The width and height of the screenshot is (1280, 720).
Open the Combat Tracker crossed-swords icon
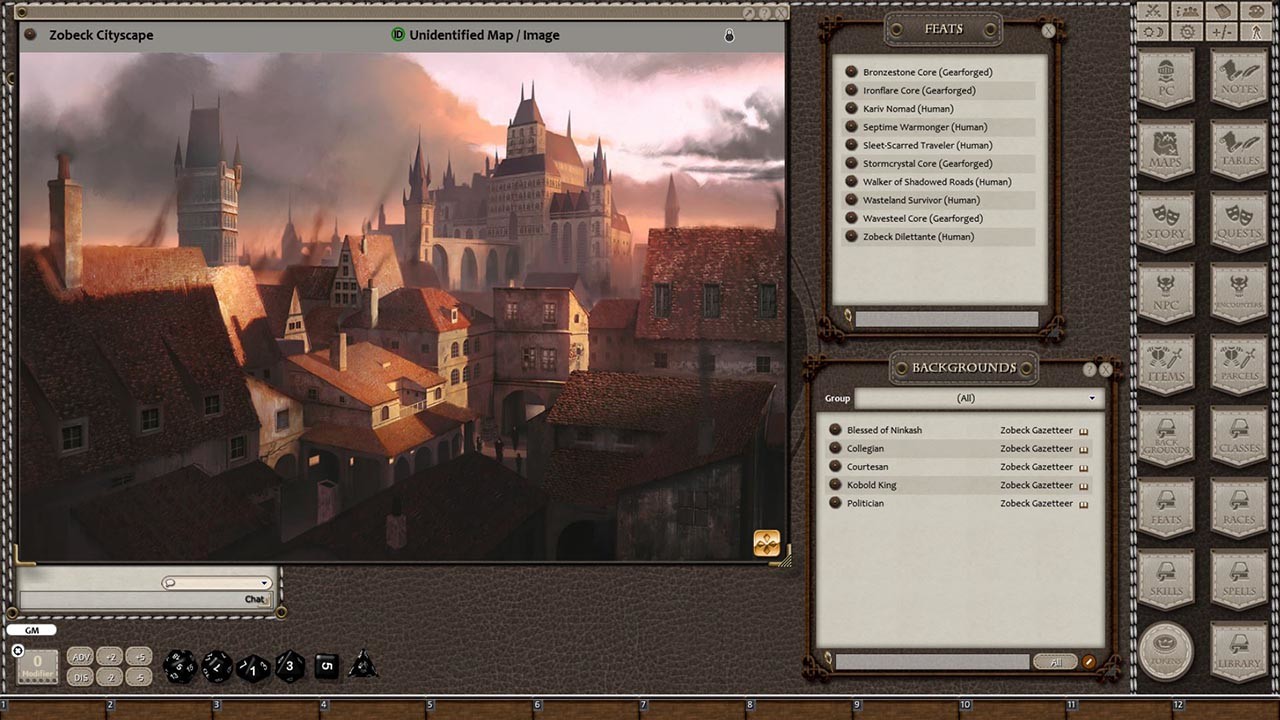click(1153, 11)
